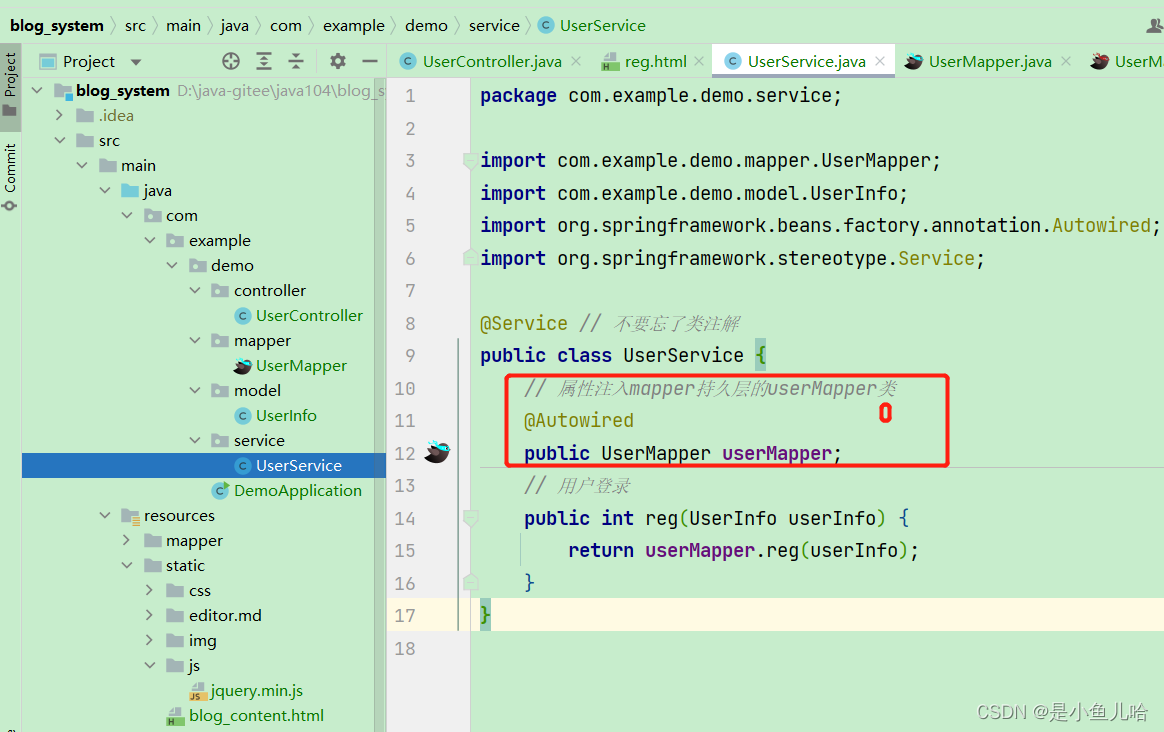Select the UserService.java tab
This screenshot has height=732, width=1164.
[806, 62]
